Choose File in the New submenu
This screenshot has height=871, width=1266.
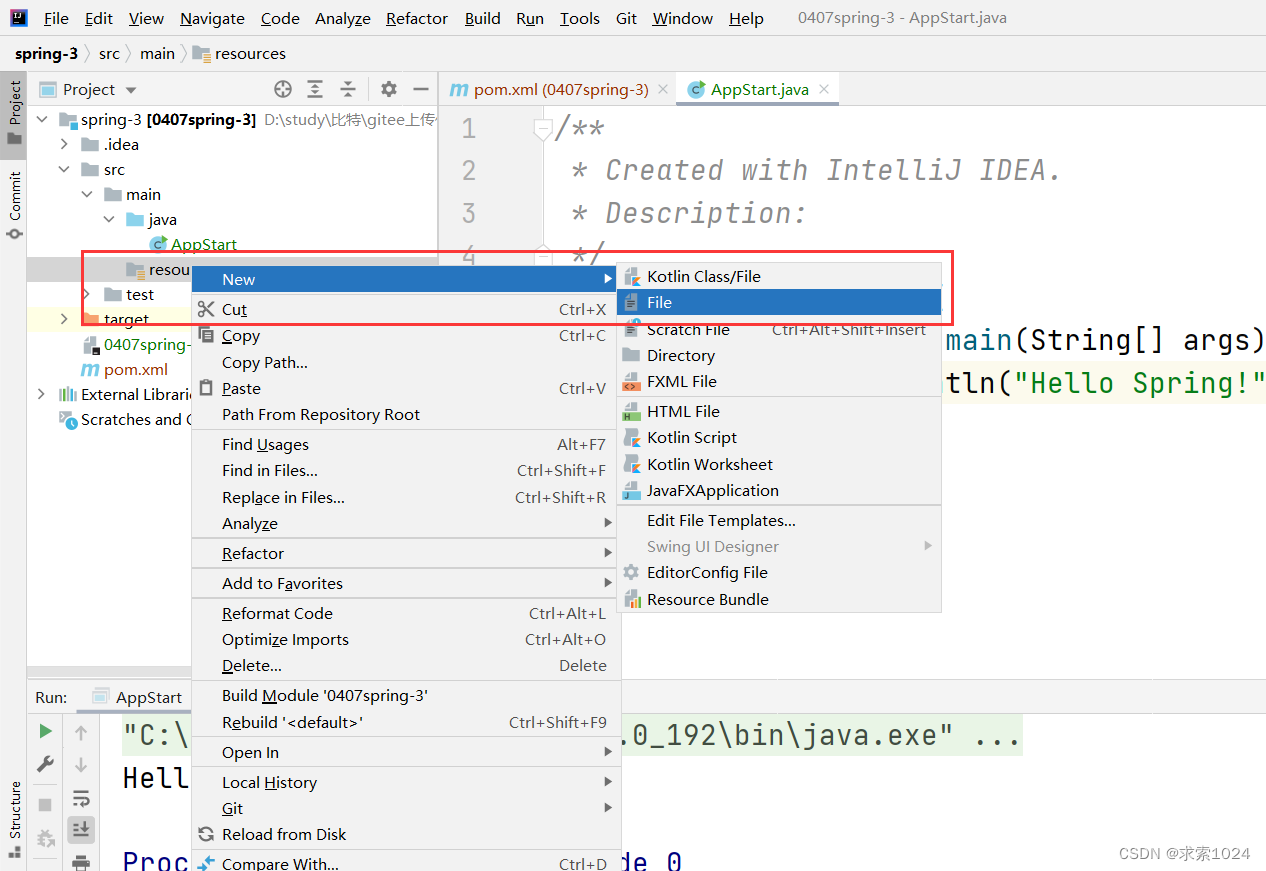point(779,302)
